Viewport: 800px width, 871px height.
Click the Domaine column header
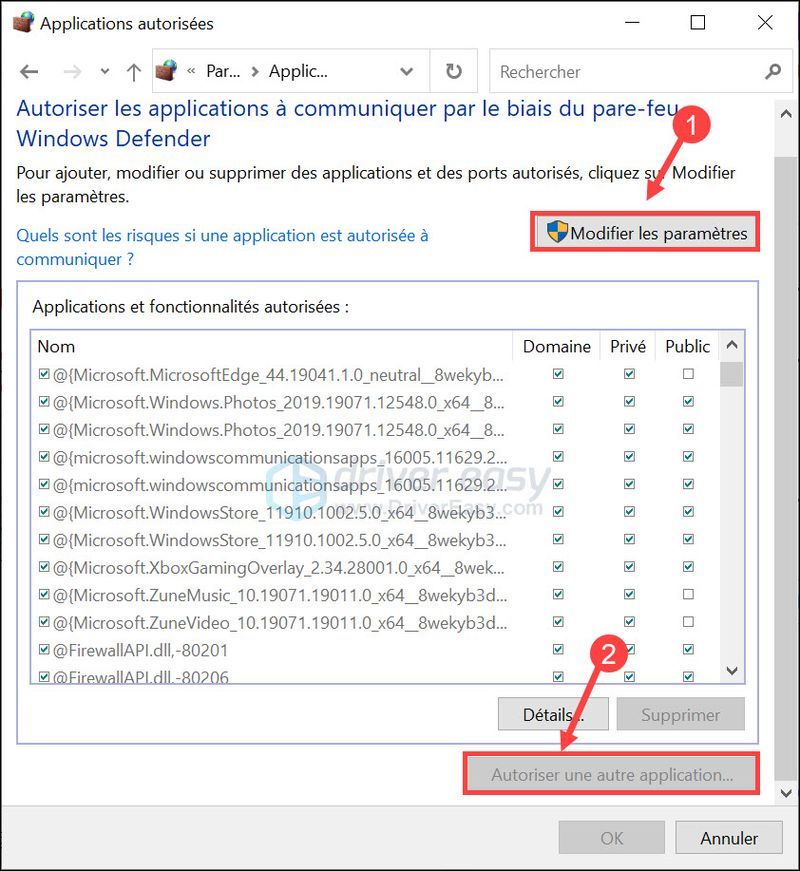(x=557, y=346)
